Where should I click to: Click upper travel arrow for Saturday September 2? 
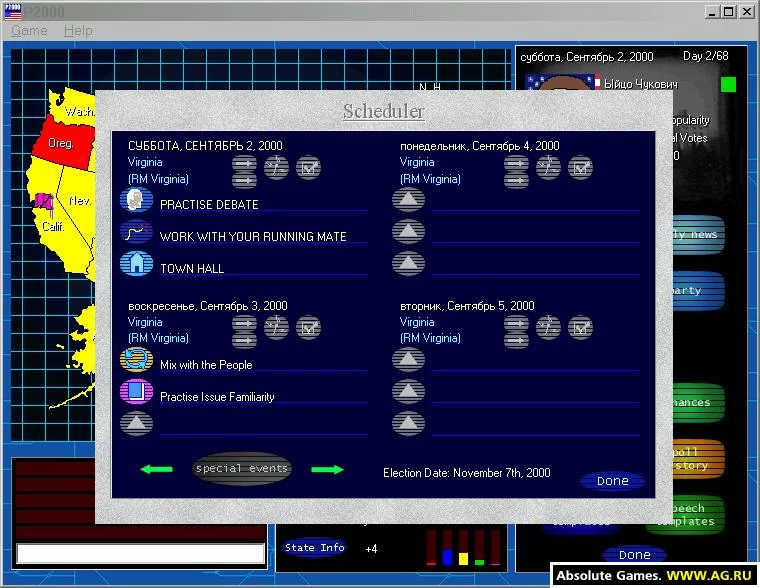click(x=244, y=163)
